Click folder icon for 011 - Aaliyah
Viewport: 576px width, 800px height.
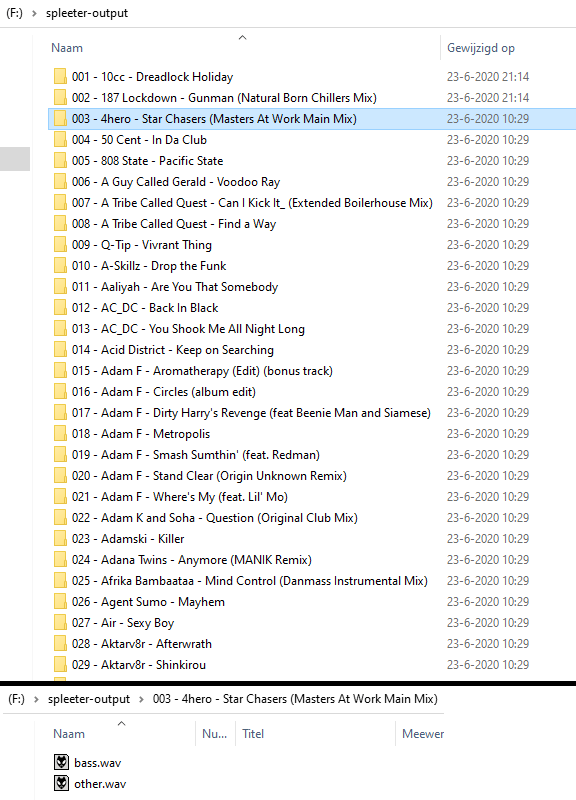(60, 286)
